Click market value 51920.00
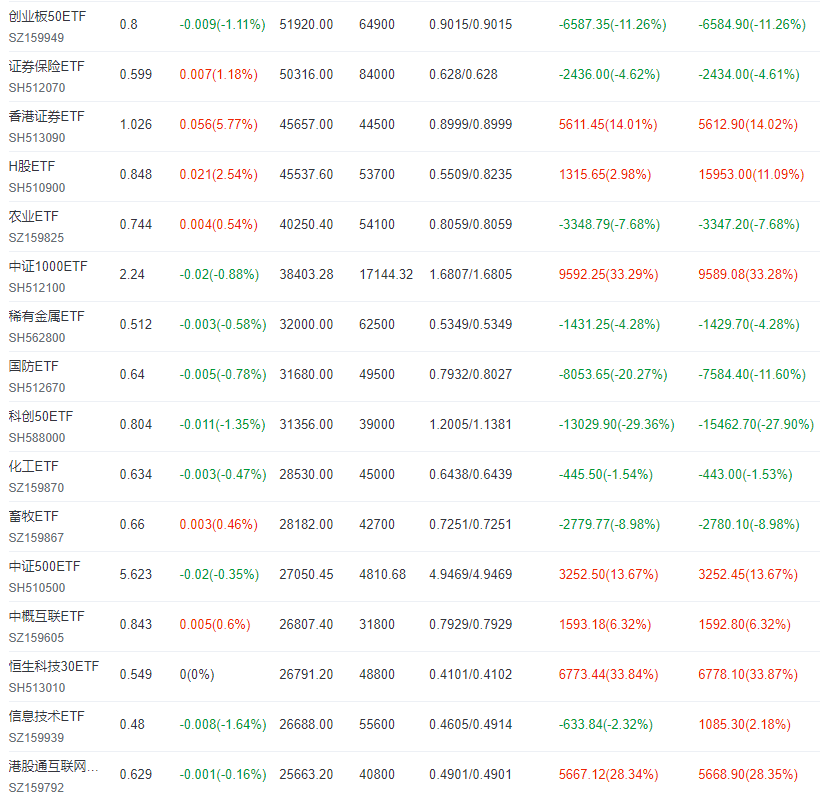The height and width of the screenshot is (800, 820). [306, 25]
